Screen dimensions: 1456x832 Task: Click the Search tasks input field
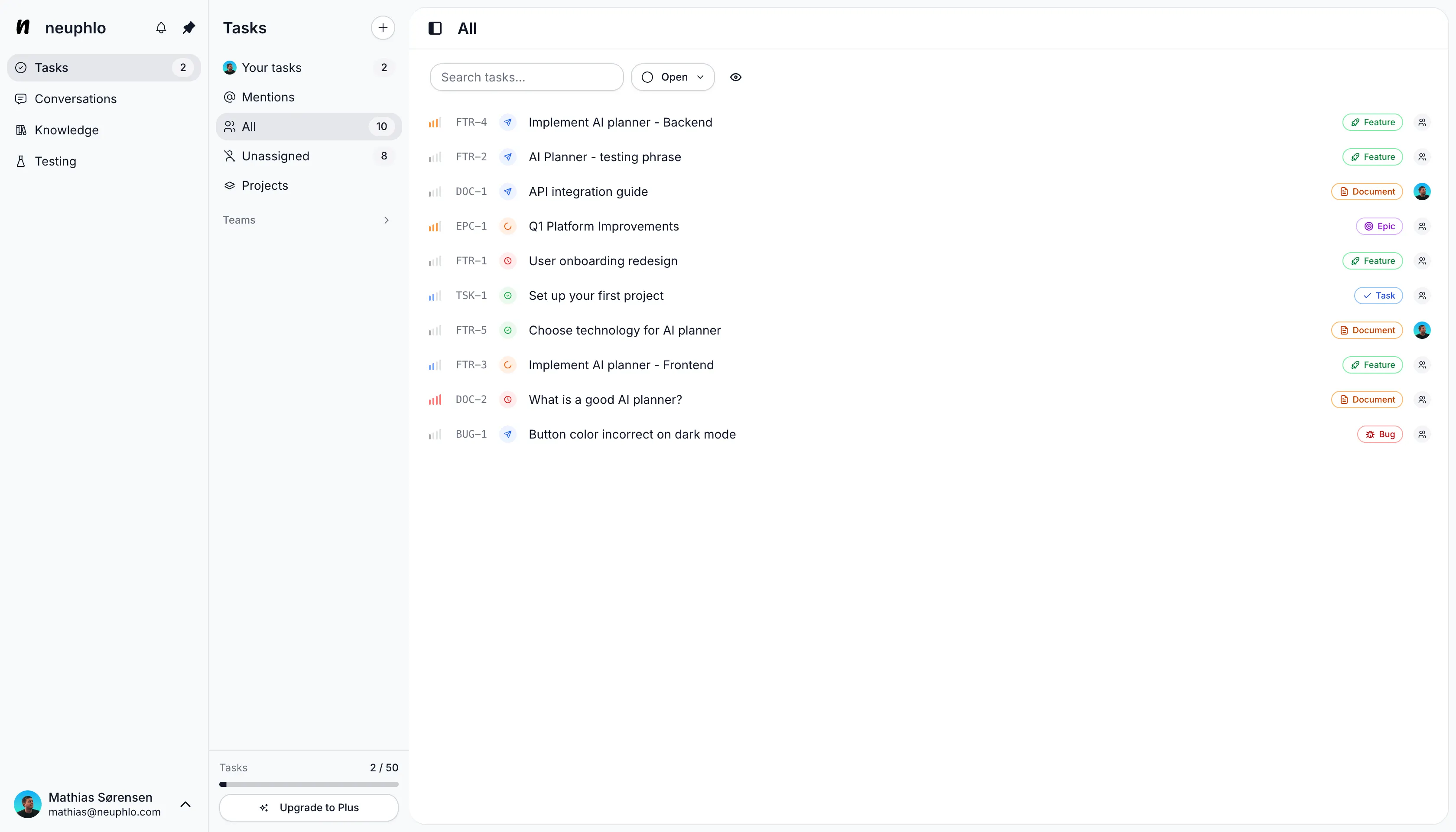tap(526, 77)
